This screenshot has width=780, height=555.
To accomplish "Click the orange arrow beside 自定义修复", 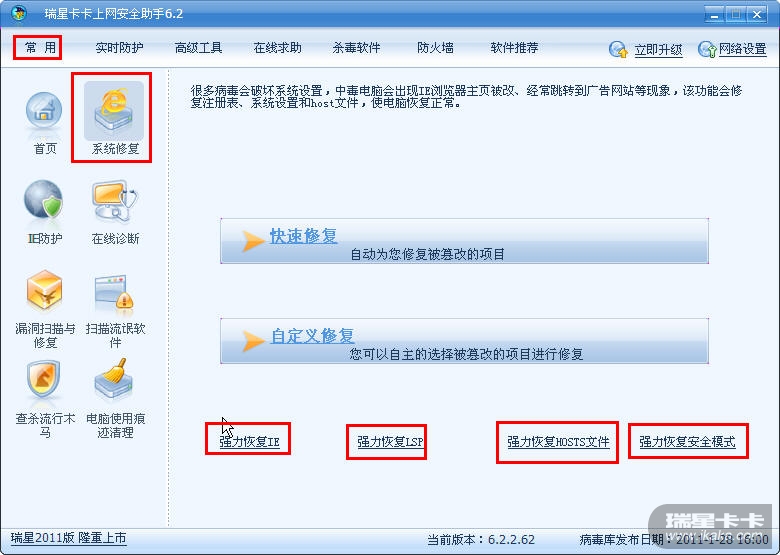I will 252,341.
